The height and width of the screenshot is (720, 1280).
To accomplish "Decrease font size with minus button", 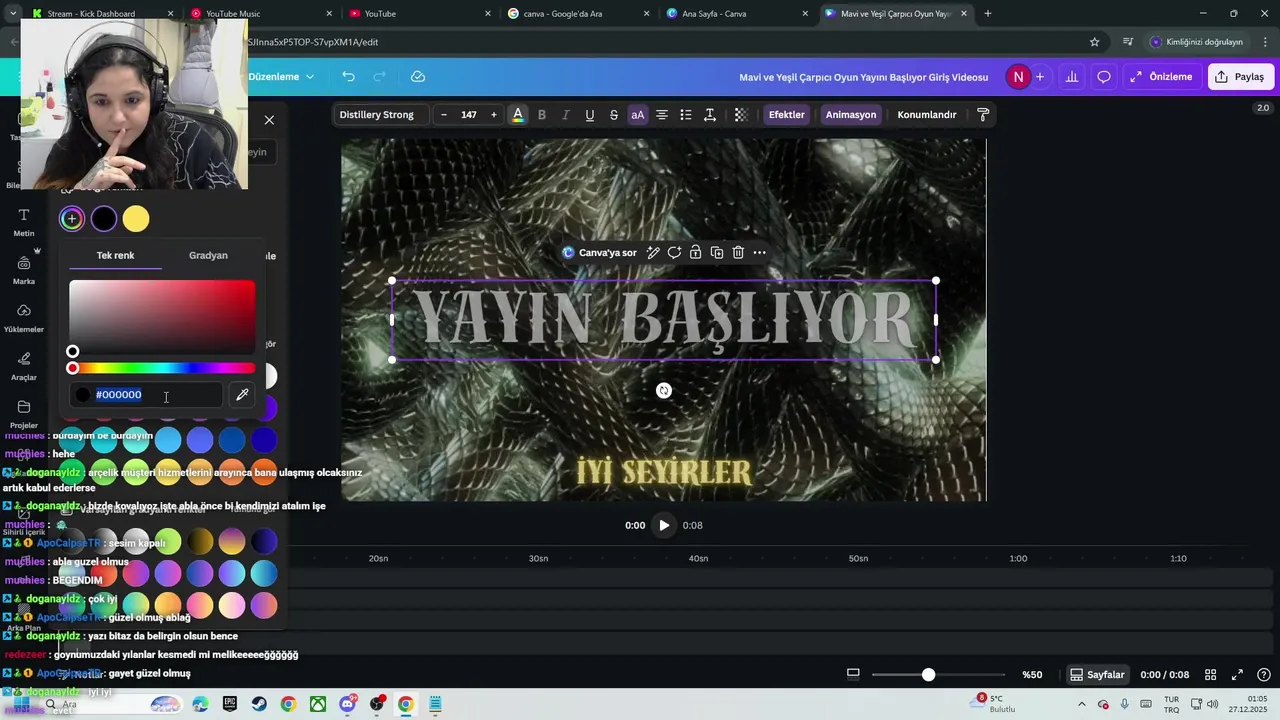I will click(x=444, y=115).
